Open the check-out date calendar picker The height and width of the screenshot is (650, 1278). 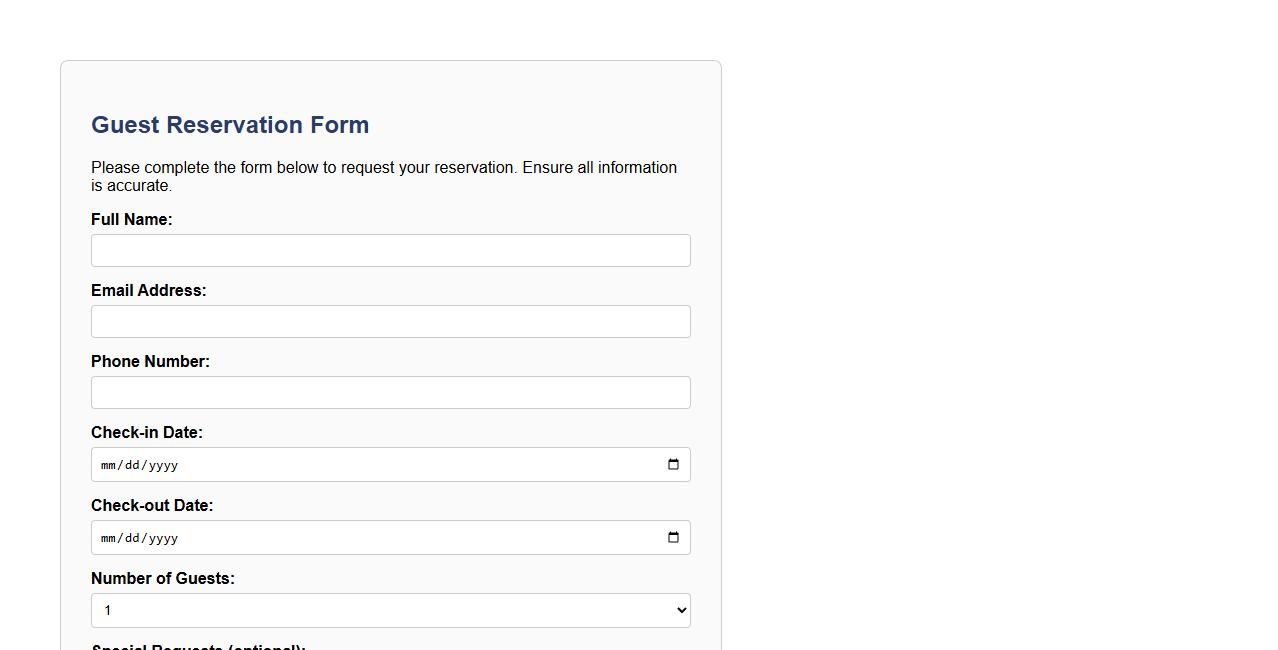(673, 537)
